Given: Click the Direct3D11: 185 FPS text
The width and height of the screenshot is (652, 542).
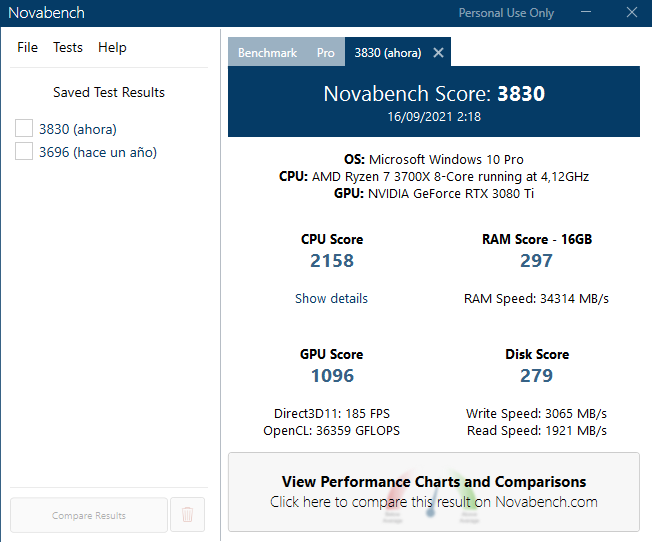Looking at the screenshot, I should (x=332, y=413).
